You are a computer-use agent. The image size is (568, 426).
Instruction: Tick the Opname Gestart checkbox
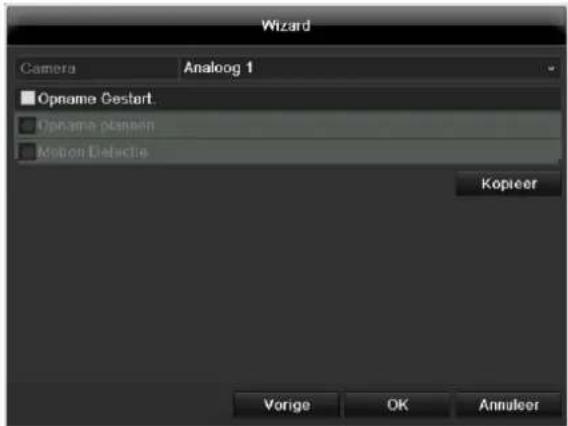coord(28,98)
